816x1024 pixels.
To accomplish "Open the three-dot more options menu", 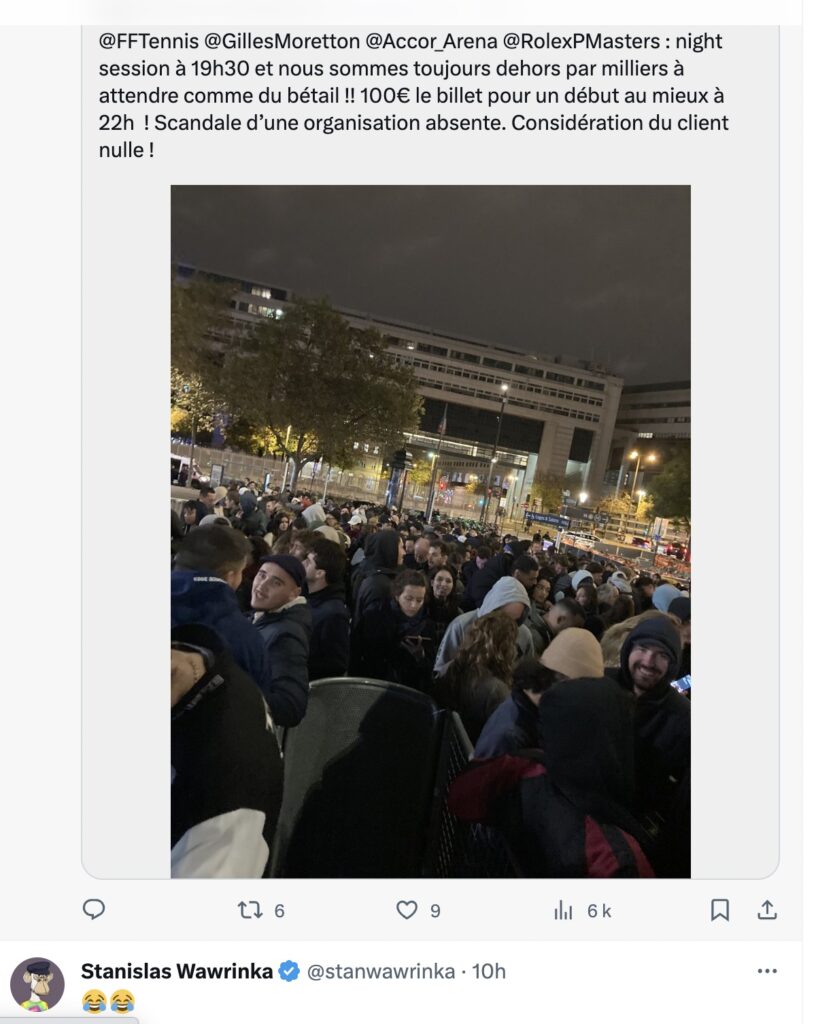I will pos(767,971).
